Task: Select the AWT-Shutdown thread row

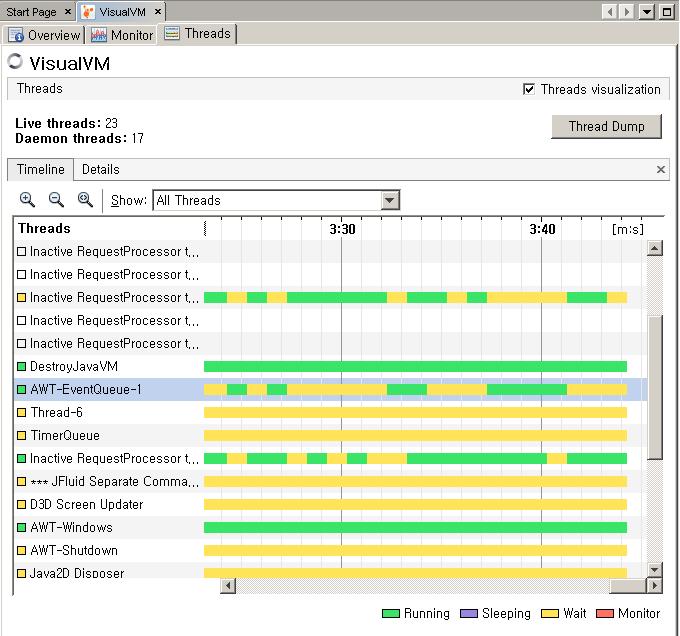Action: (330, 551)
